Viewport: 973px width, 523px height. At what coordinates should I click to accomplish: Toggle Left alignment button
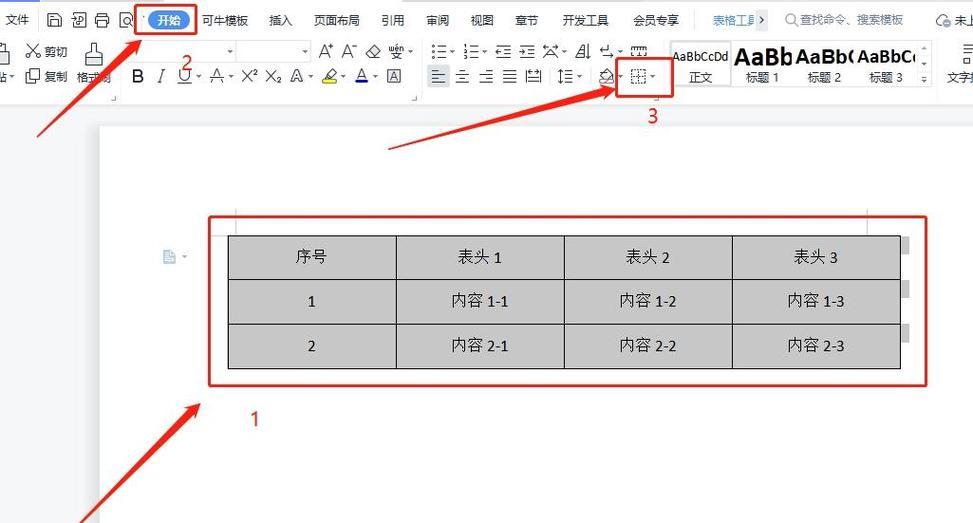tap(439, 76)
